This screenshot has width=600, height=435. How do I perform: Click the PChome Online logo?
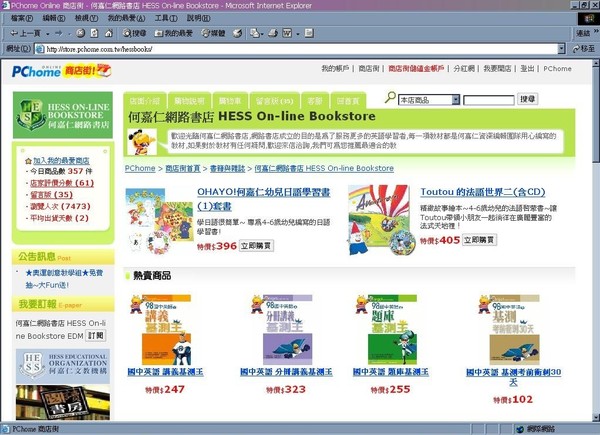coord(36,71)
